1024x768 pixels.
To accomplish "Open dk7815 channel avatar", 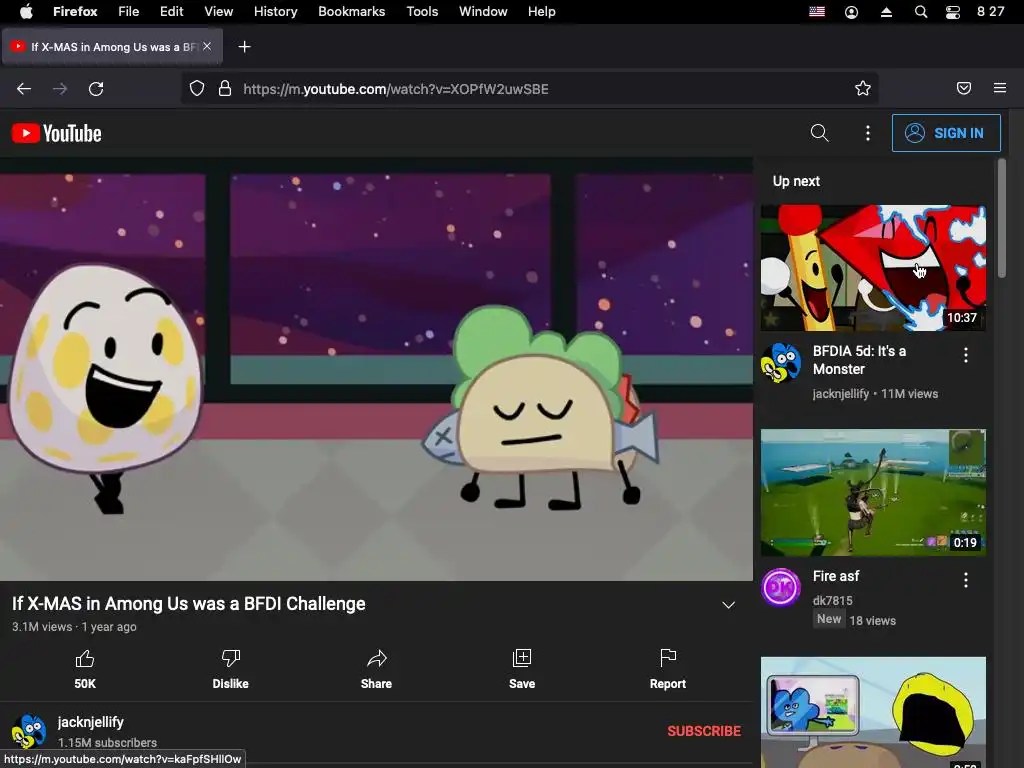I will click(x=780, y=587).
